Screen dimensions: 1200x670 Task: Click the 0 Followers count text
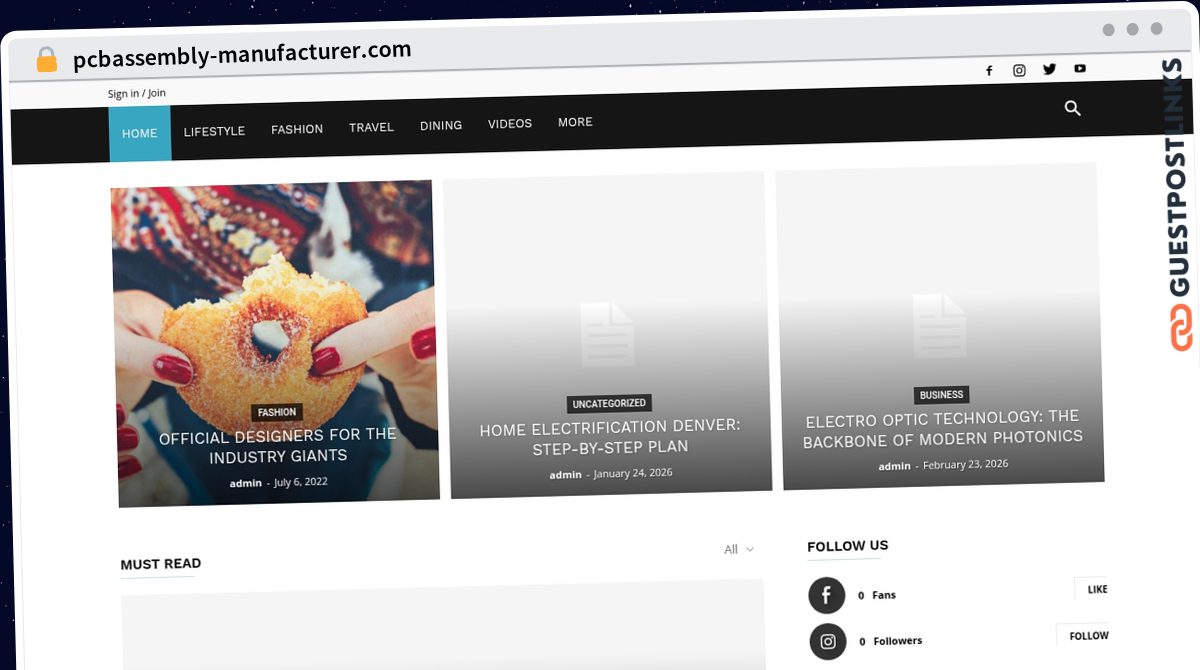pyautogui.click(x=891, y=641)
